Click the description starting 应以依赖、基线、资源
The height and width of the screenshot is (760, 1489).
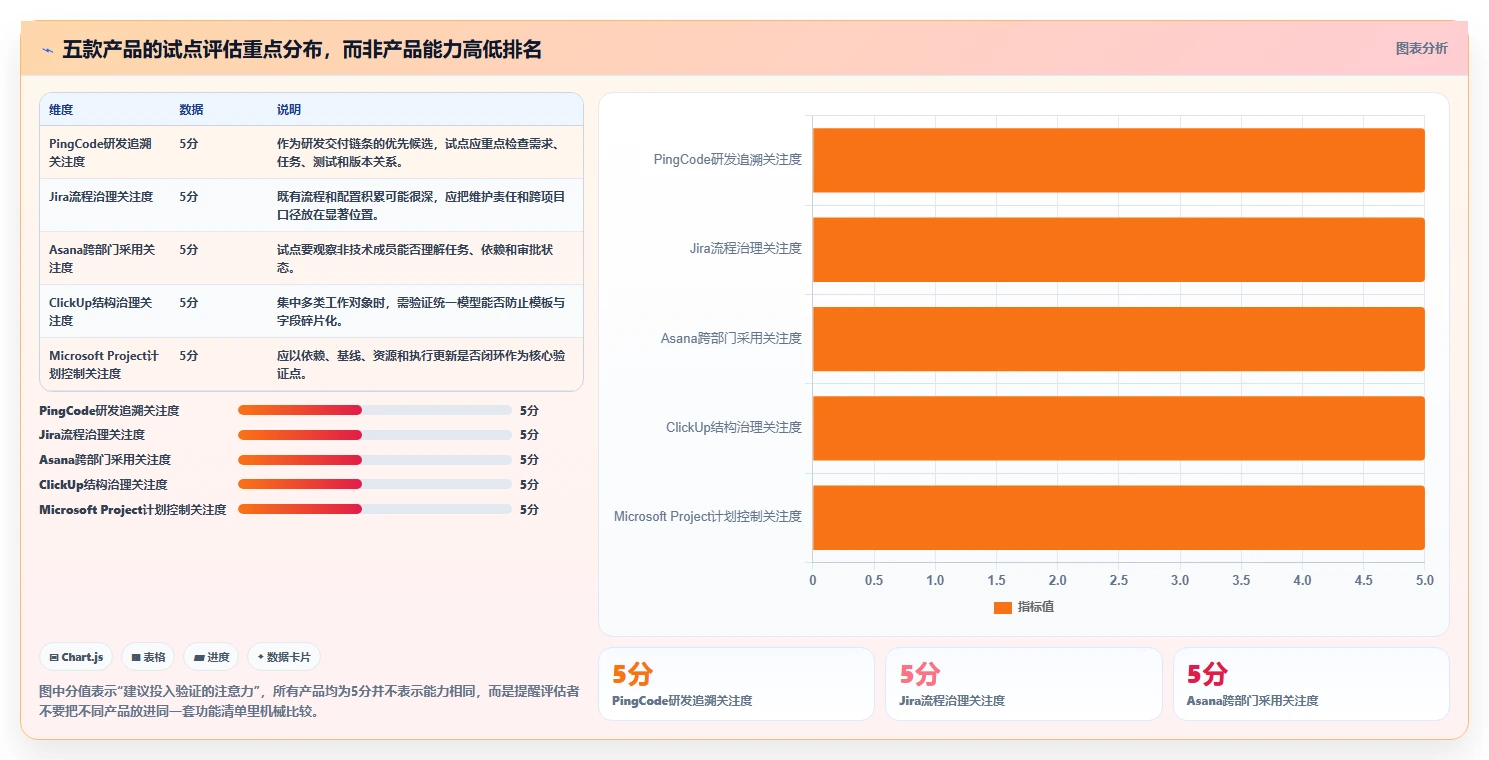[421, 364]
